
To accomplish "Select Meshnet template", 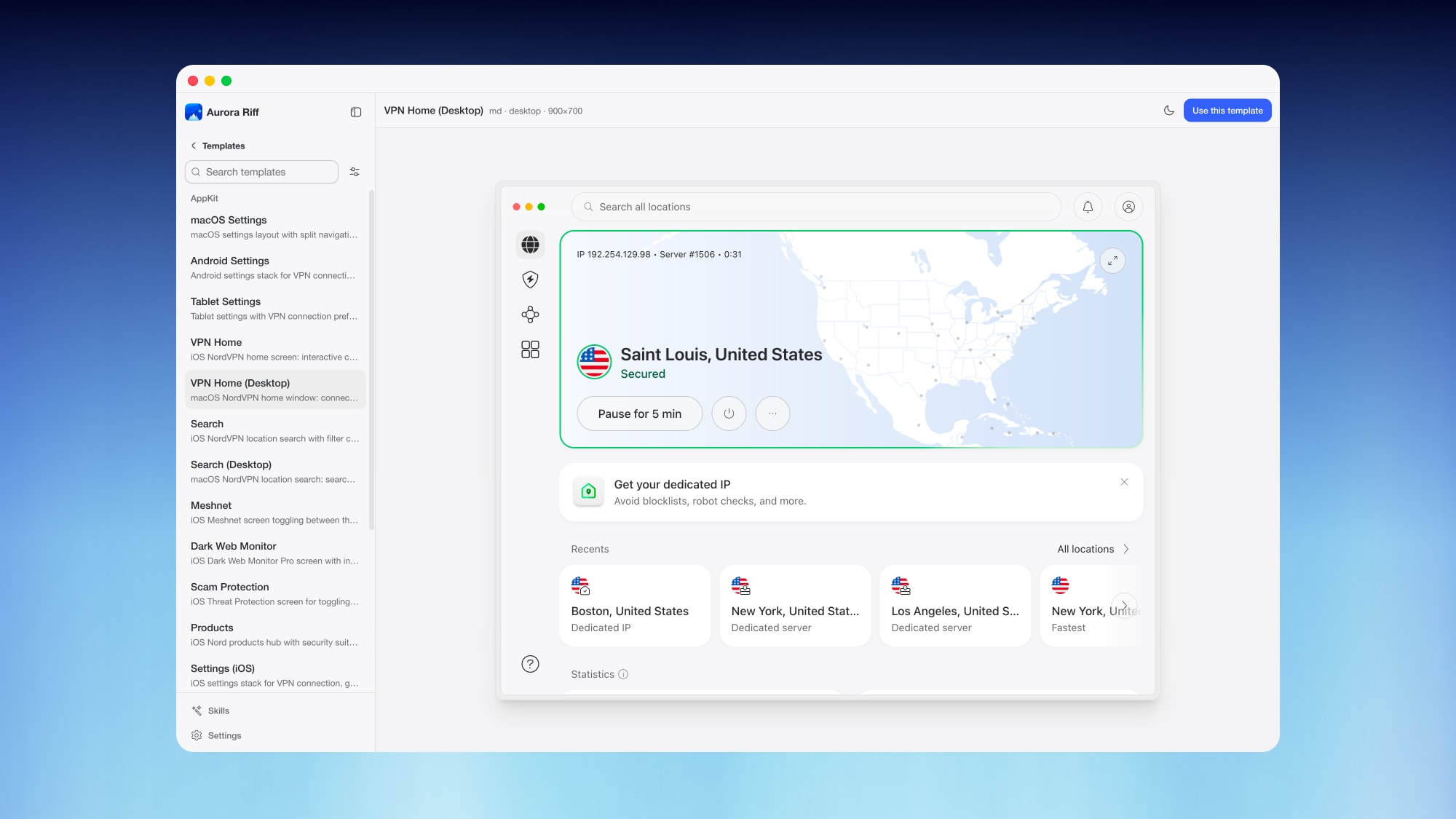I will (275, 513).
